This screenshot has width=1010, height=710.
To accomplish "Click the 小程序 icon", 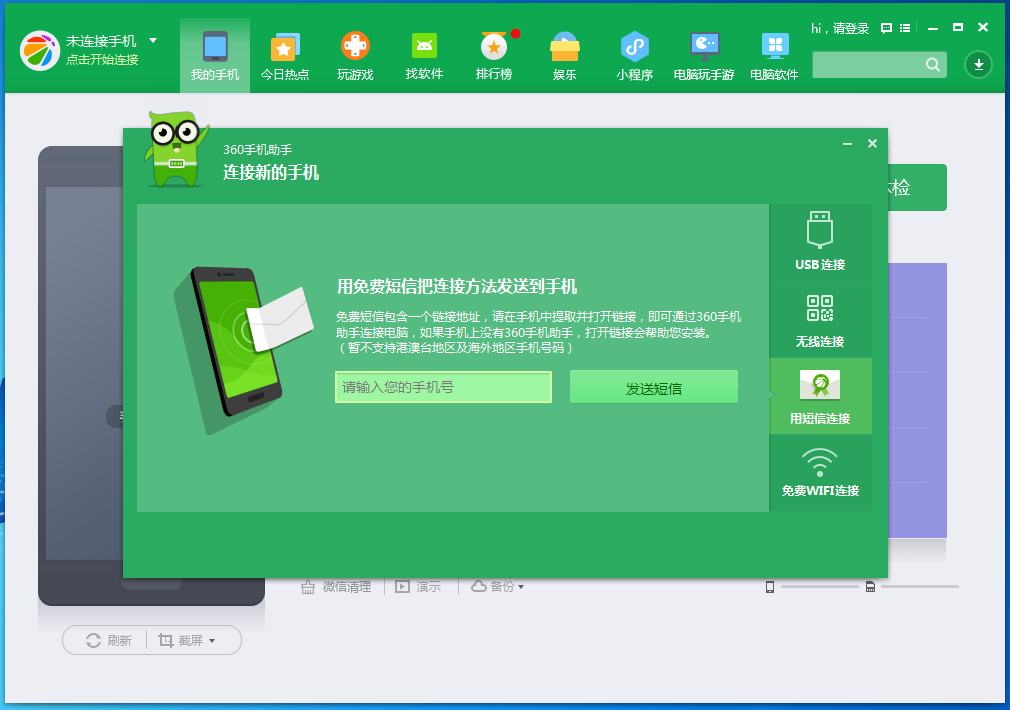I will pyautogui.click(x=633, y=55).
